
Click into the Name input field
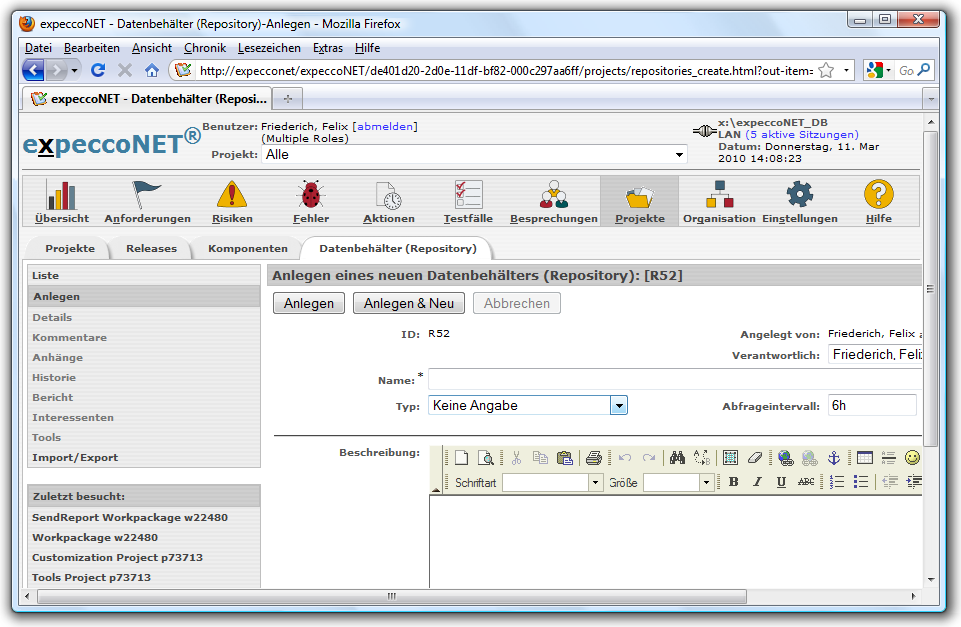click(675, 380)
